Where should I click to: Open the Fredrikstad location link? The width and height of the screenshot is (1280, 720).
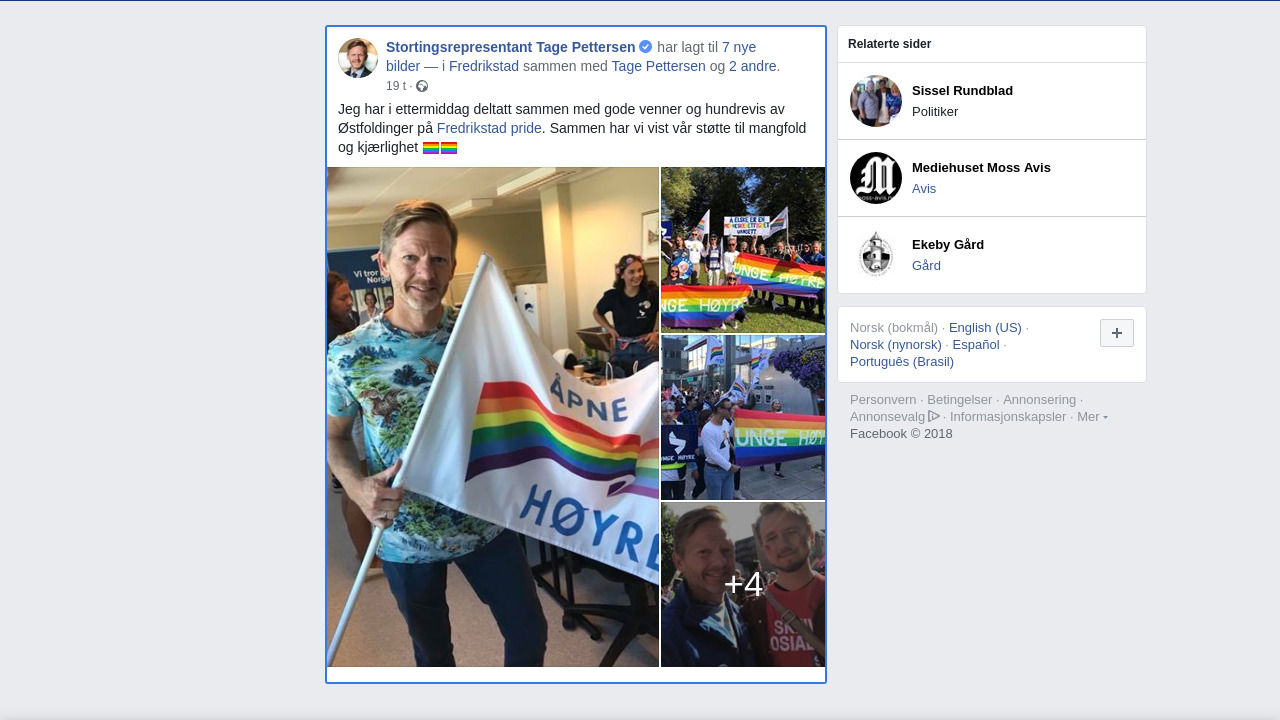[484, 66]
